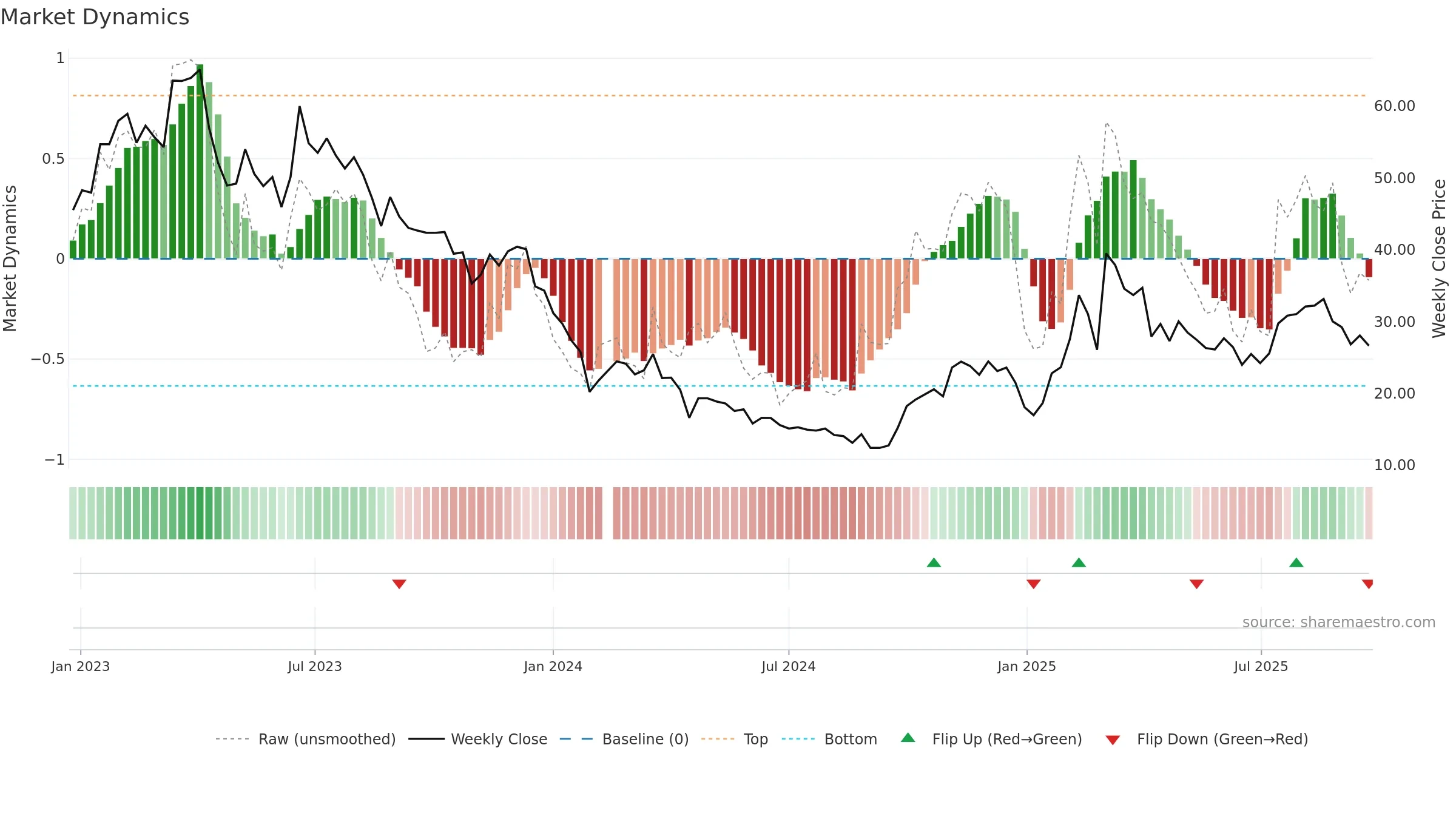The width and height of the screenshot is (1456, 819).
Task: Toggle the Weekly Close legend entry
Action: coord(477,739)
